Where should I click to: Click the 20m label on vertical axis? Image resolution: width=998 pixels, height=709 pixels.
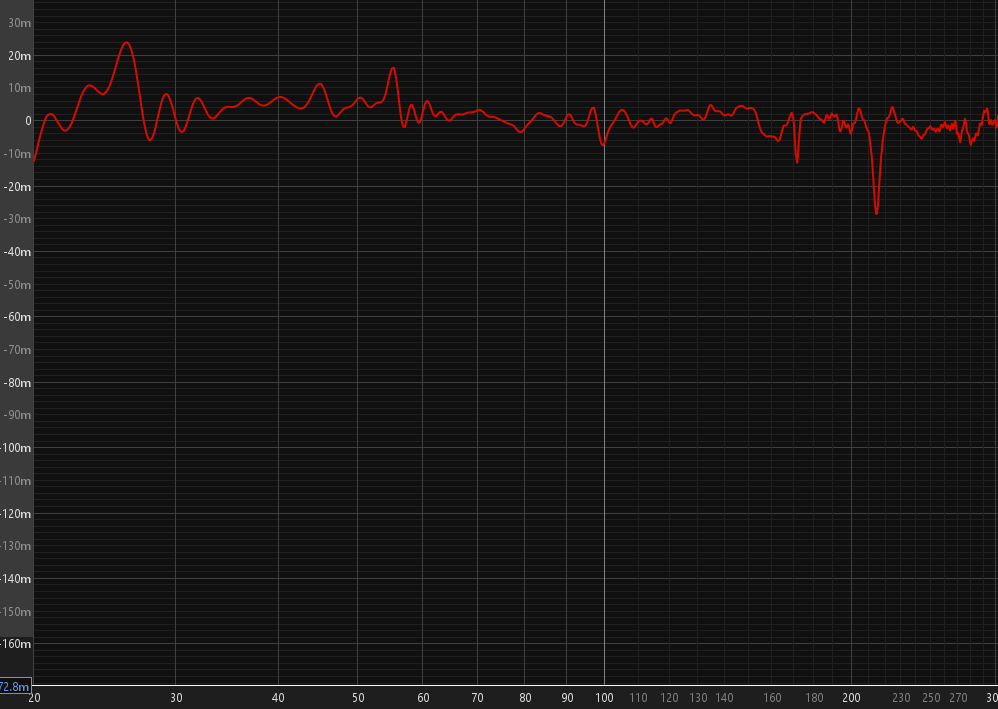[19, 56]
